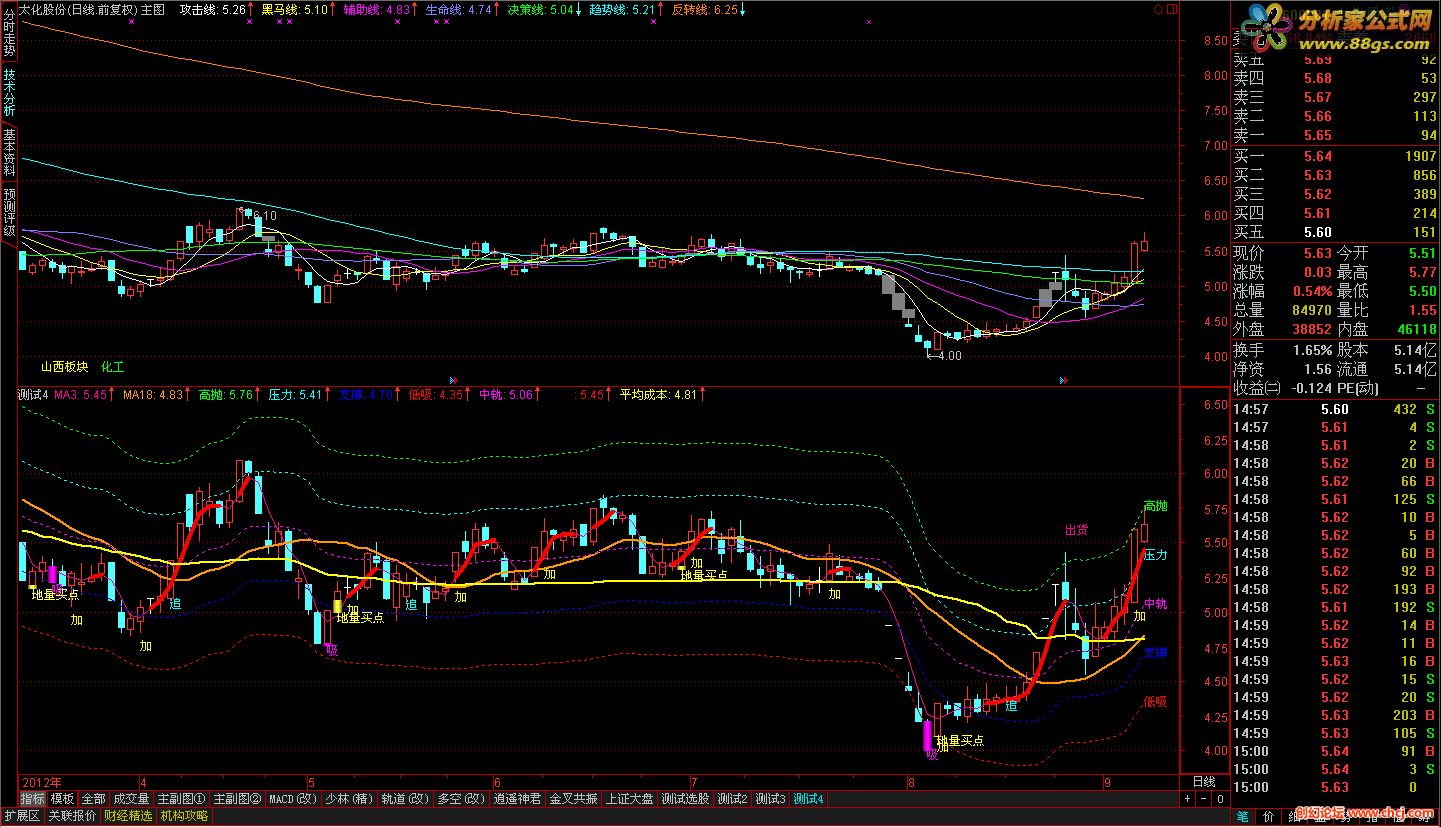Click 买一 bid price 5.64
1441x827 pixels.
click(x=1317, y=156)
